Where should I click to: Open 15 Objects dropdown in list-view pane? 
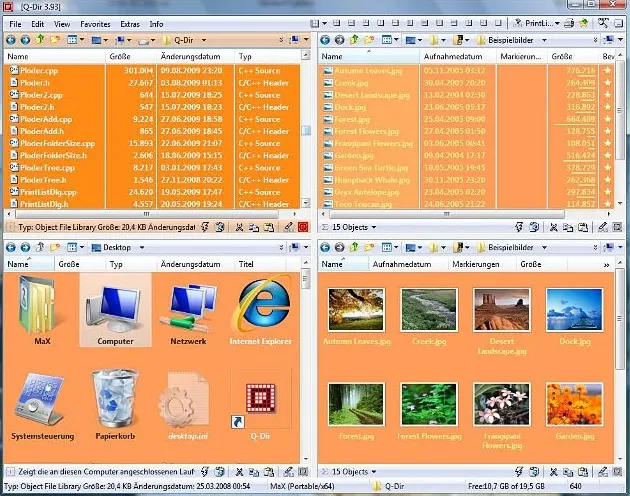point(374,228)
